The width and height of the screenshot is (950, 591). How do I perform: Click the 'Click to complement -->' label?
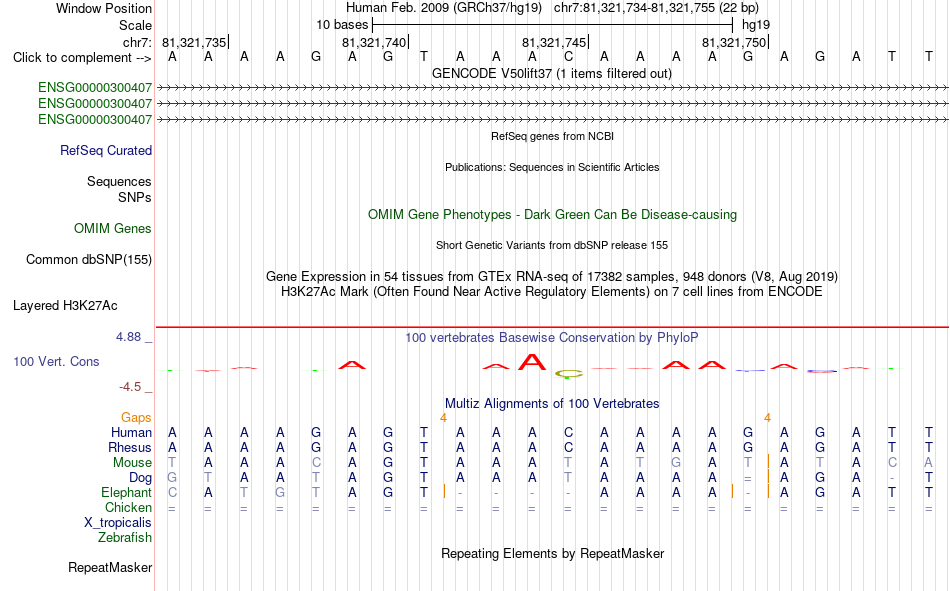[82, 58]
